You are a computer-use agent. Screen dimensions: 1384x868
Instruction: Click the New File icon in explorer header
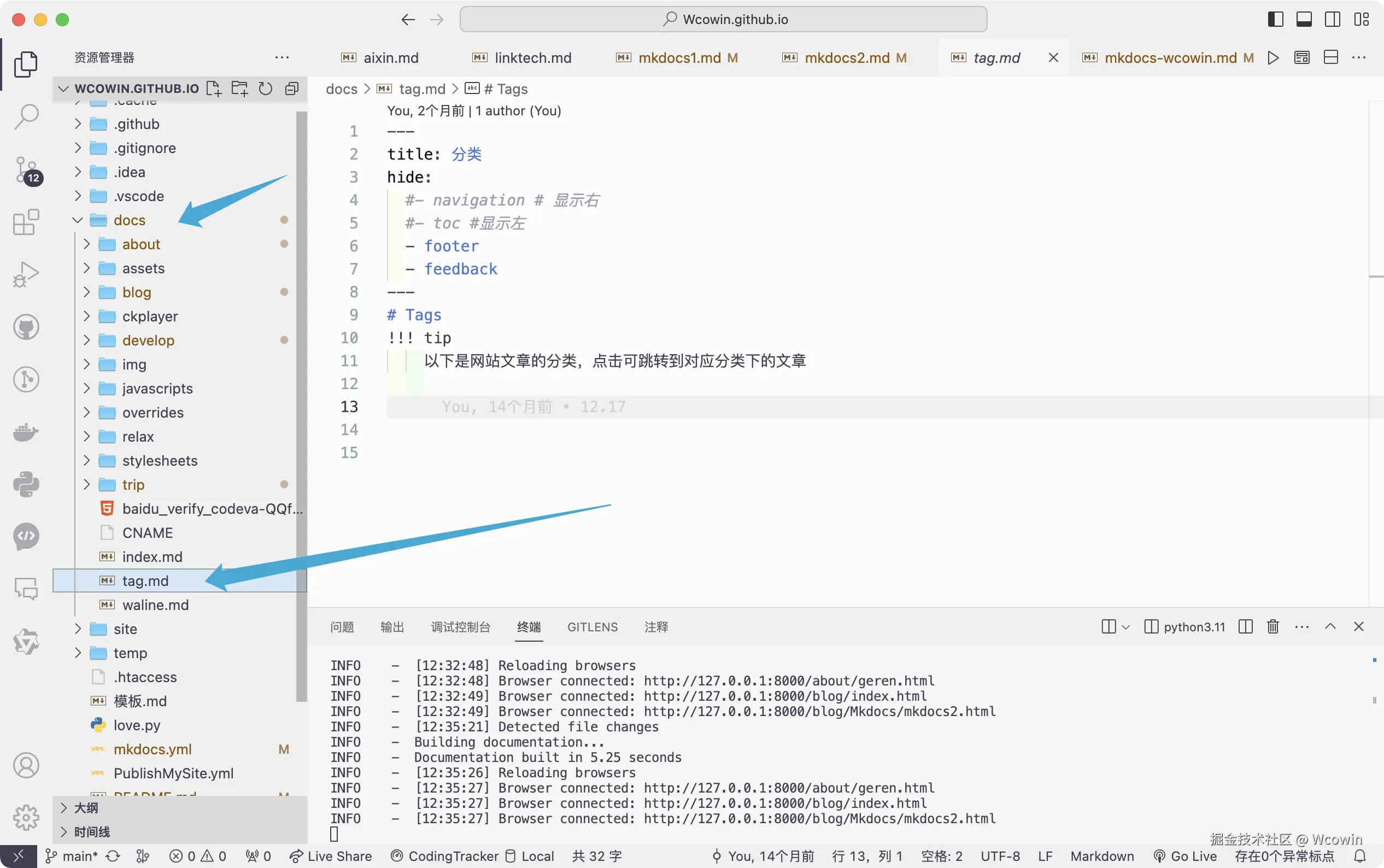click(x=214, y=89)
